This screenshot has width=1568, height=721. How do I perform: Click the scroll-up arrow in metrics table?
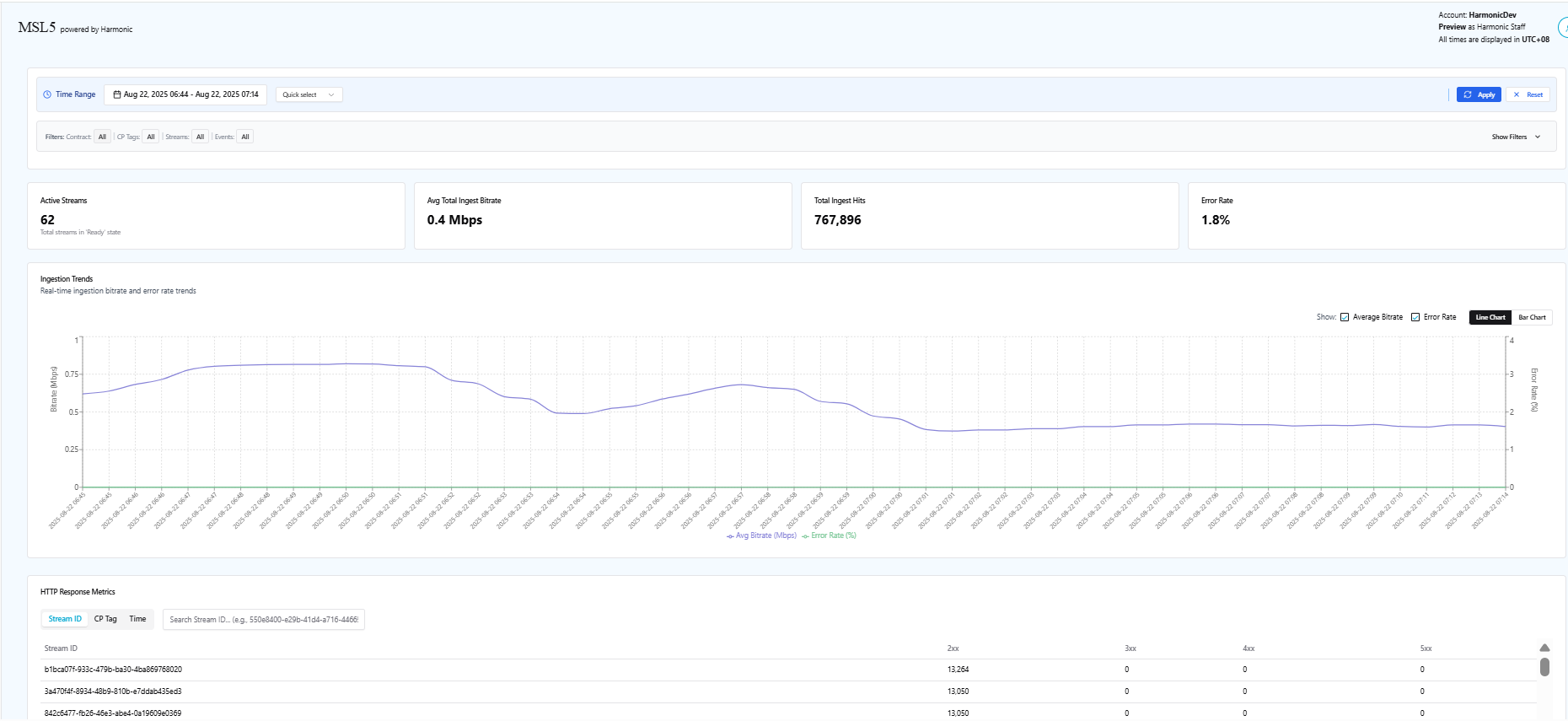pos(1544,648)
